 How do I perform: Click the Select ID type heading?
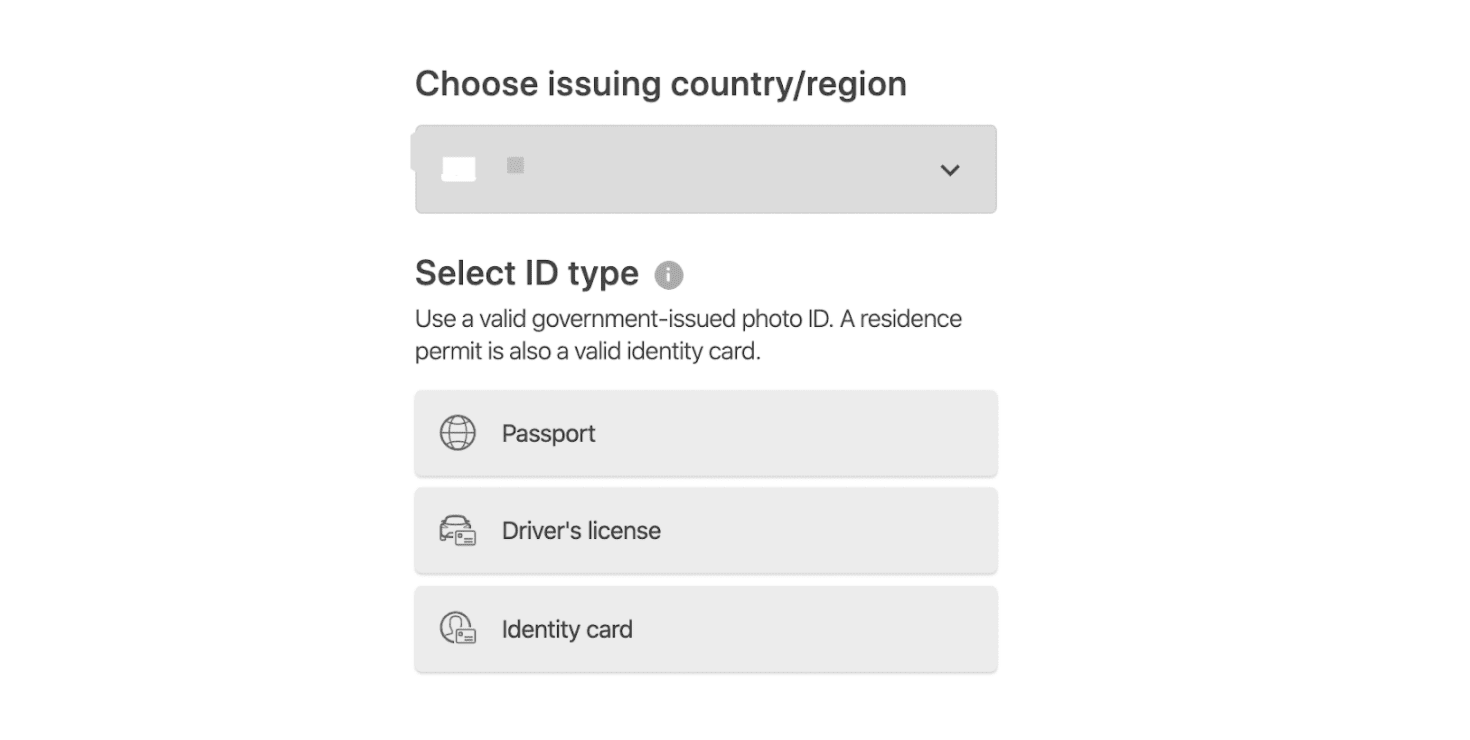tap(527, 273)
